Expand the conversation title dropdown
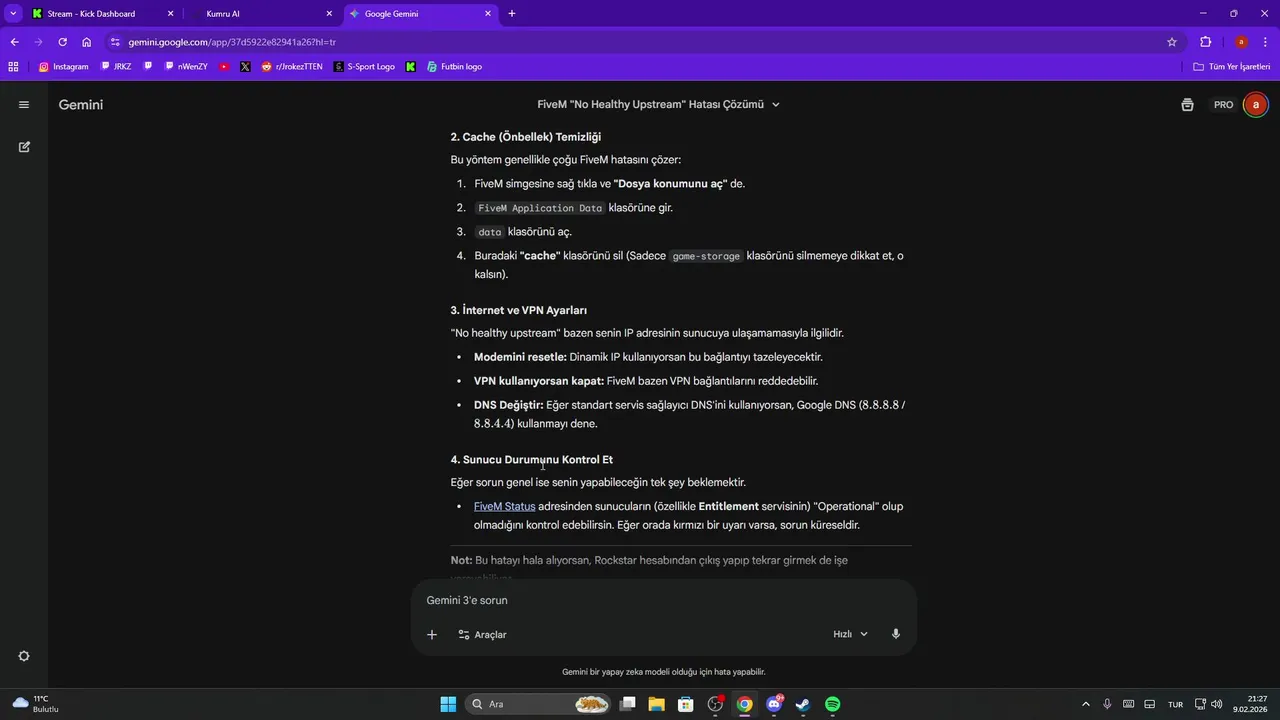1280x720 pixels. (776, 105)
